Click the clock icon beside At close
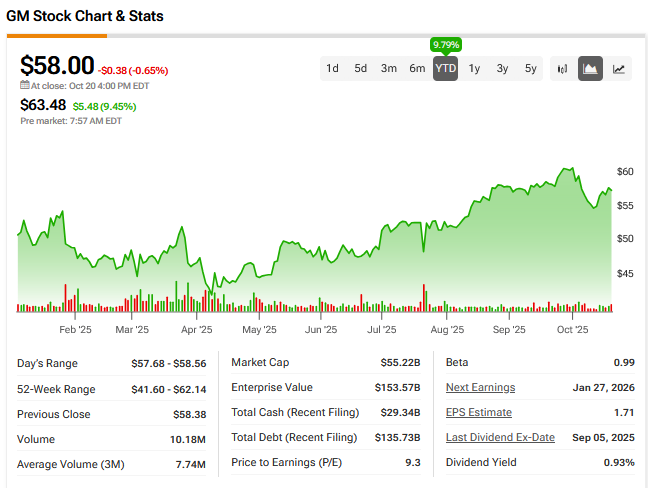The image size is (648, 488). (x=25, y=86)
